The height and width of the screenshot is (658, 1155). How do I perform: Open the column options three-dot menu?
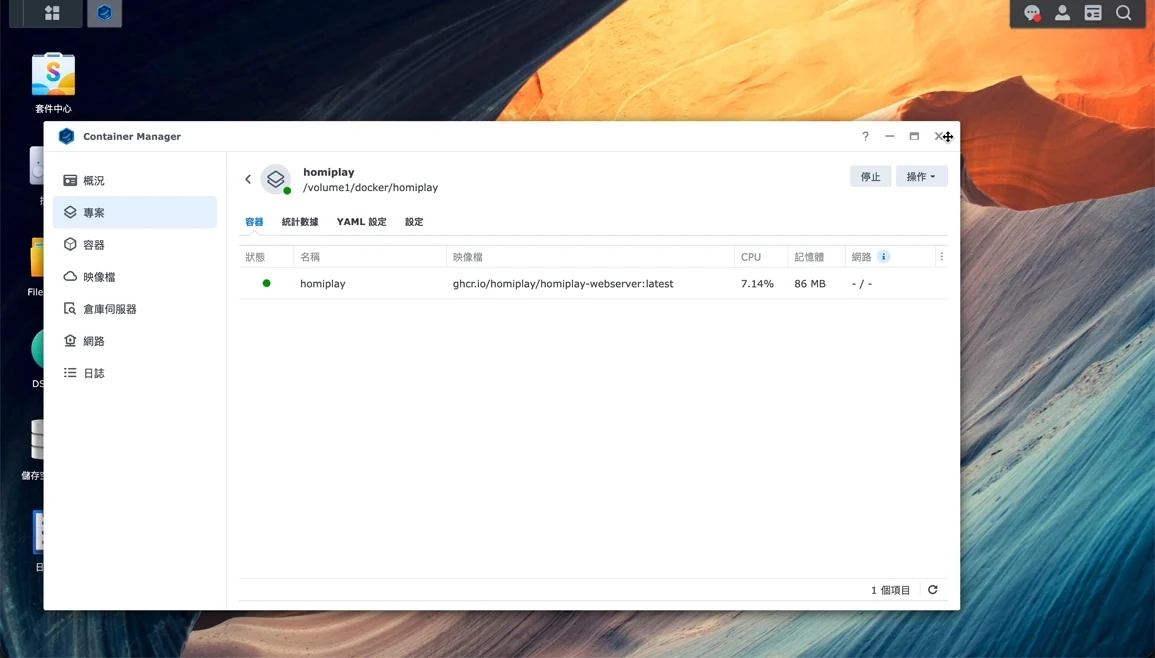tap(941, 256)
